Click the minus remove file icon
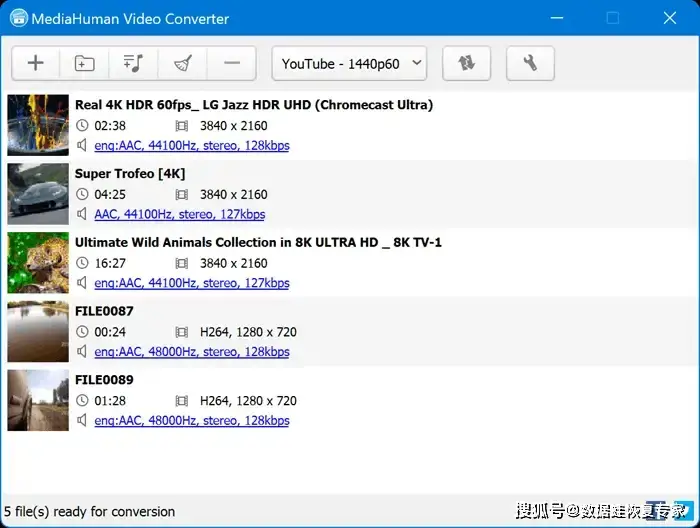Image resolution: width=700 pixels, height=528 pixels. click(232, 63)
